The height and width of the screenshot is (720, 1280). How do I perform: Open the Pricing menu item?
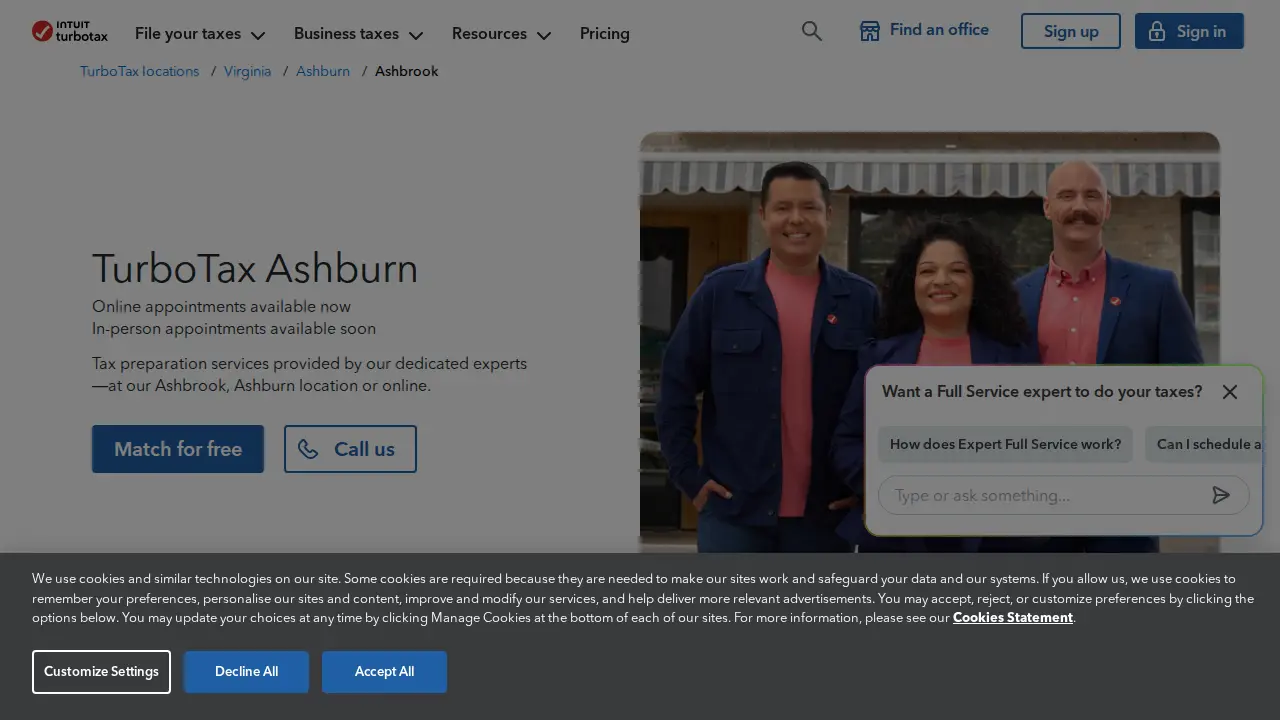605,33
